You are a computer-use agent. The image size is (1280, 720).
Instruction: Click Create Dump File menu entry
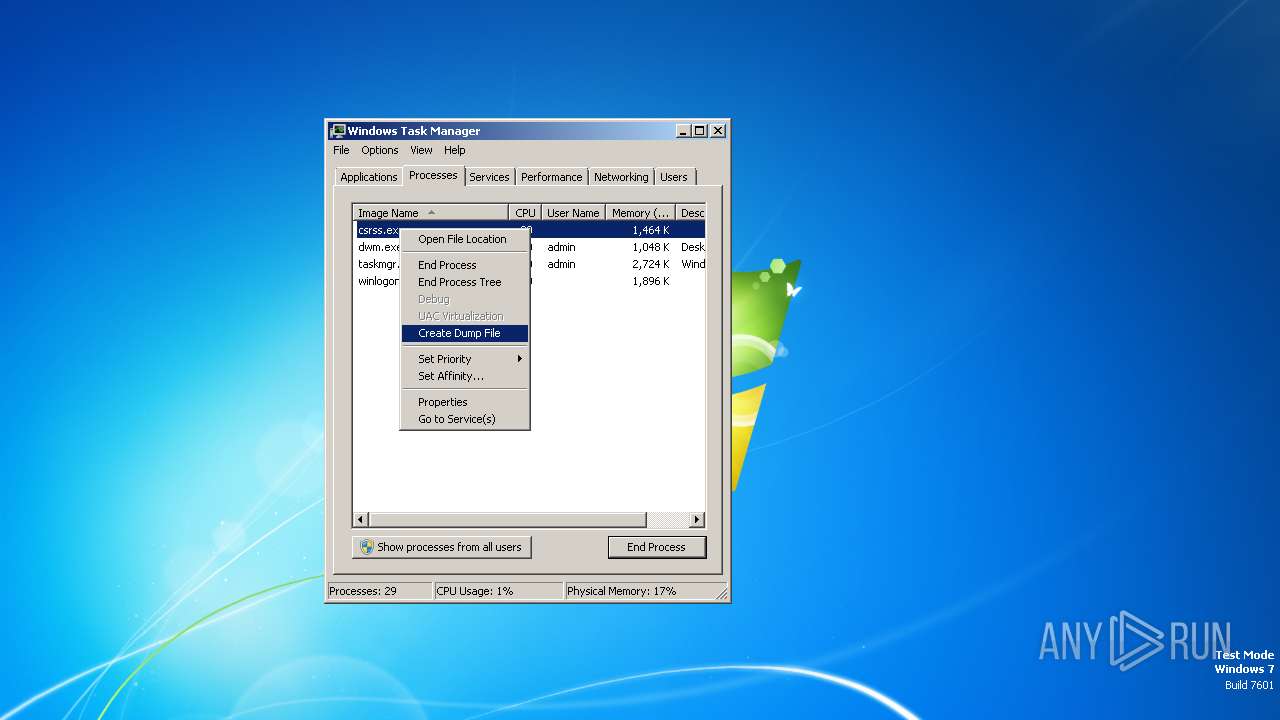click(465, 333)
